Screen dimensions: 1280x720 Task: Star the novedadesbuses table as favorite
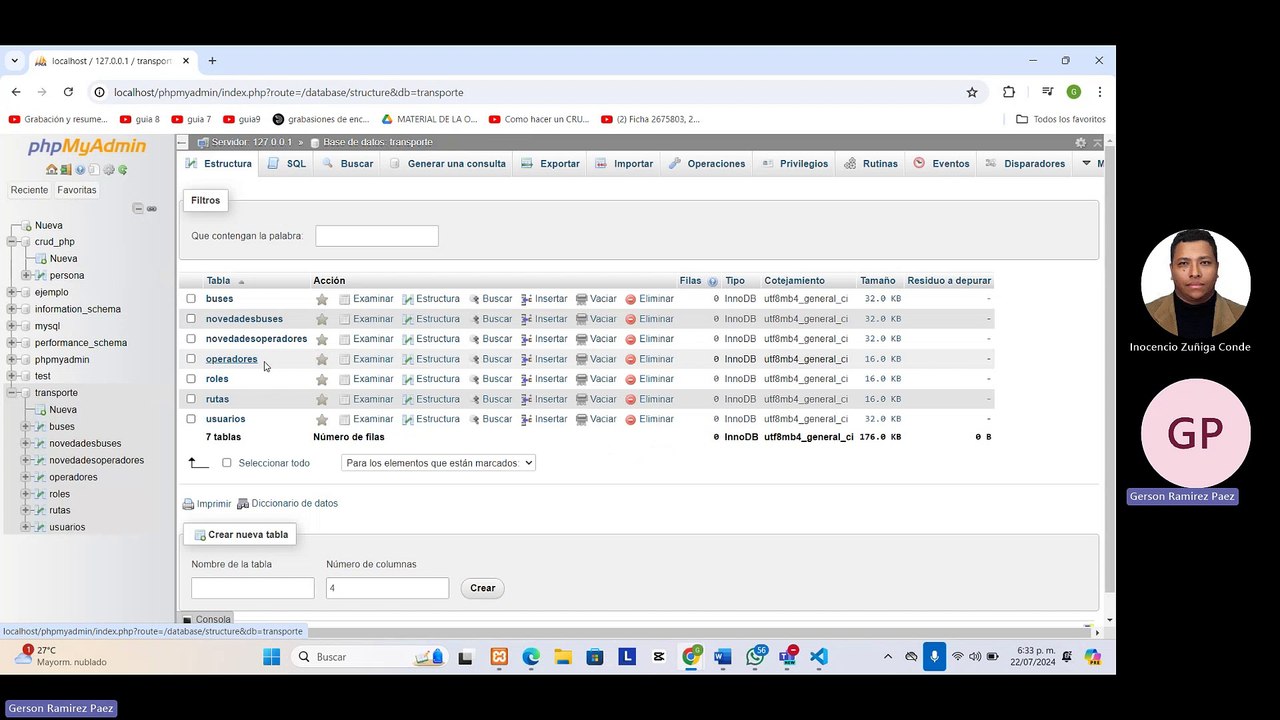coord(321,319)
